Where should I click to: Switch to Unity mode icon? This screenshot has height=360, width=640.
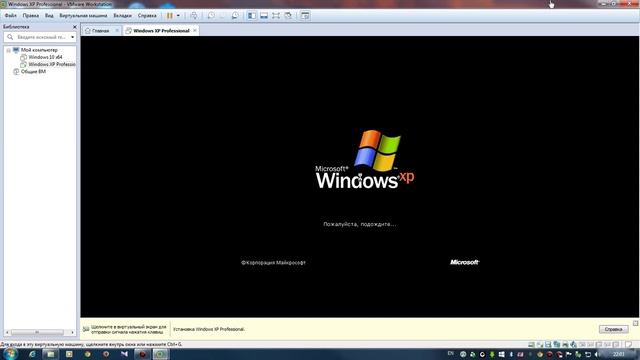[x=288, y=16]
